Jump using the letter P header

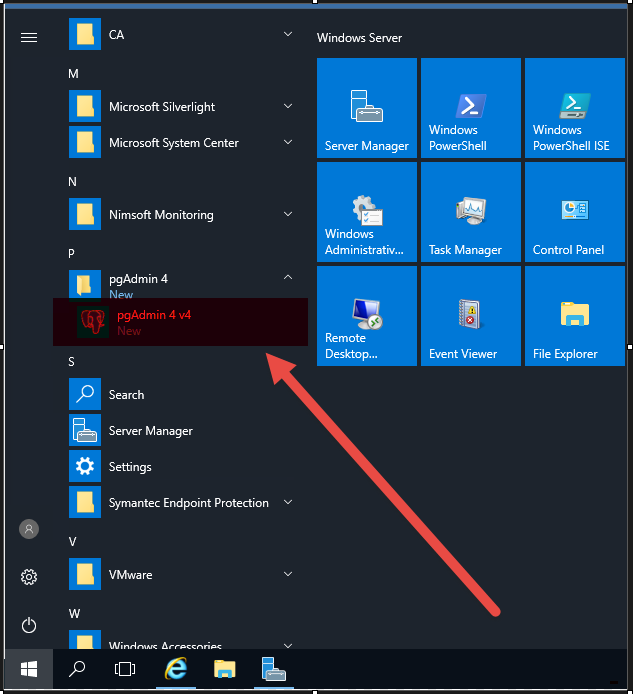pos(71,254)
